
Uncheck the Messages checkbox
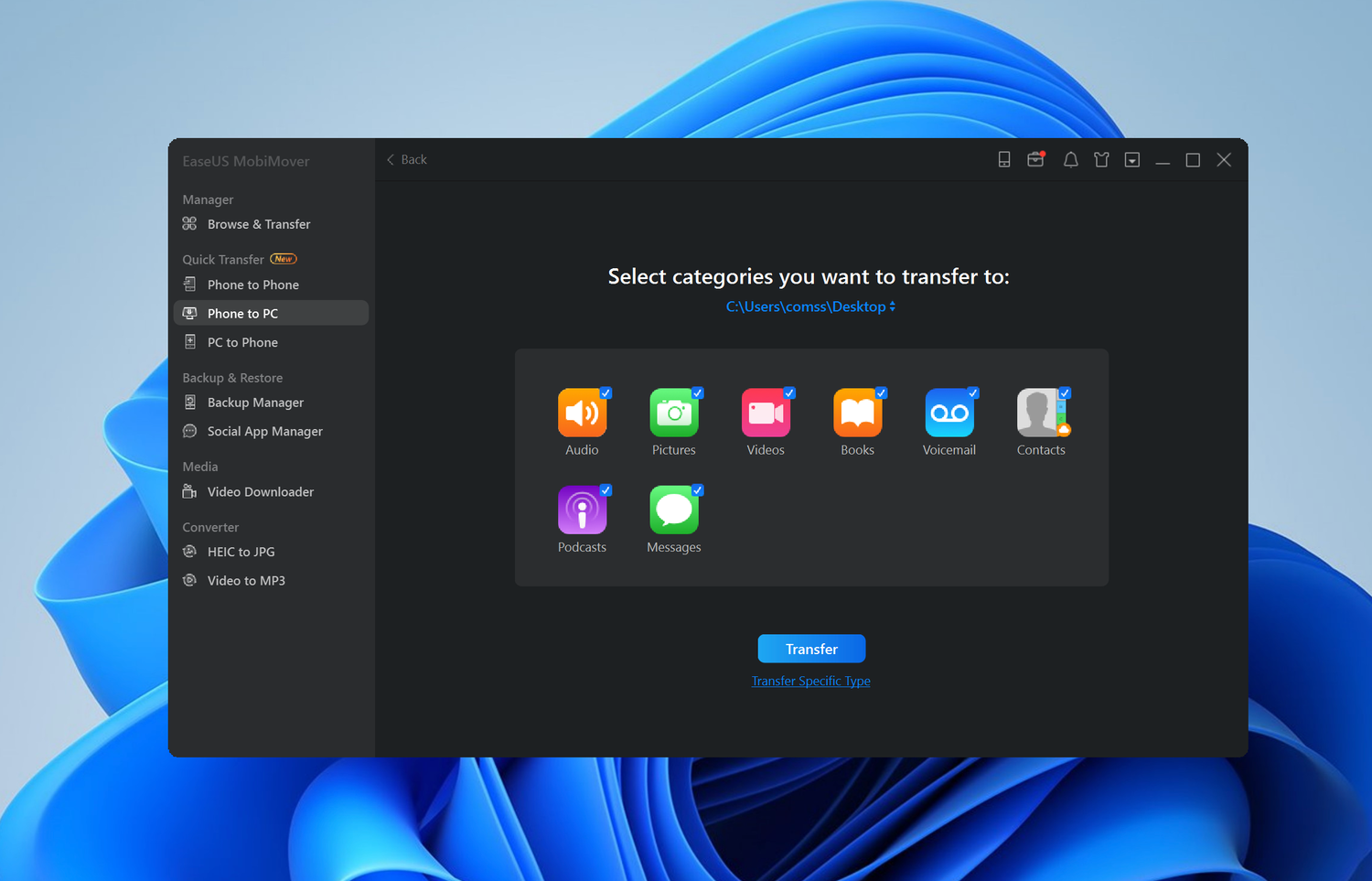698,490
